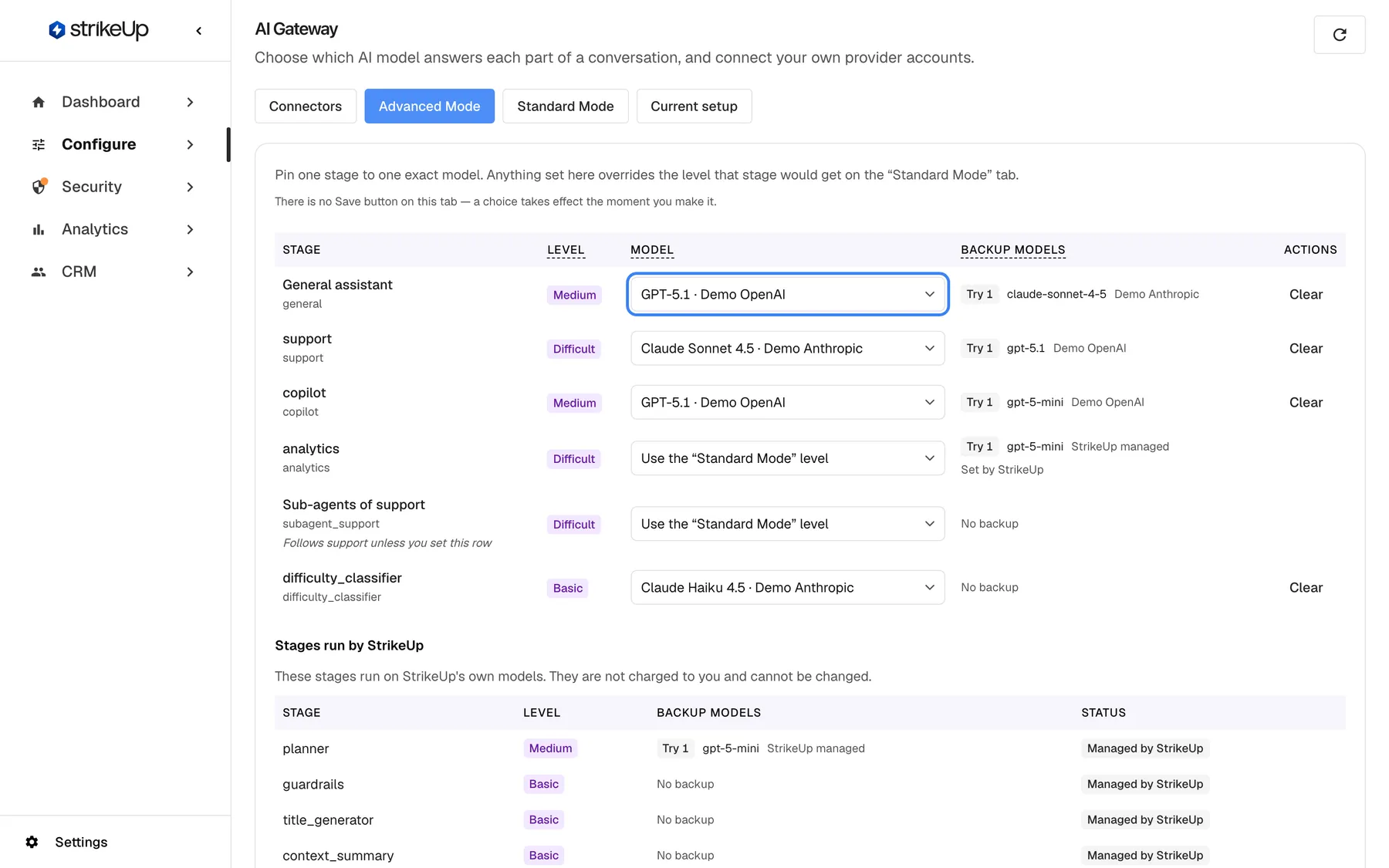Click the strikeUp logo
The width and height of the screenshot is (1389, 868).
(98, 30)
